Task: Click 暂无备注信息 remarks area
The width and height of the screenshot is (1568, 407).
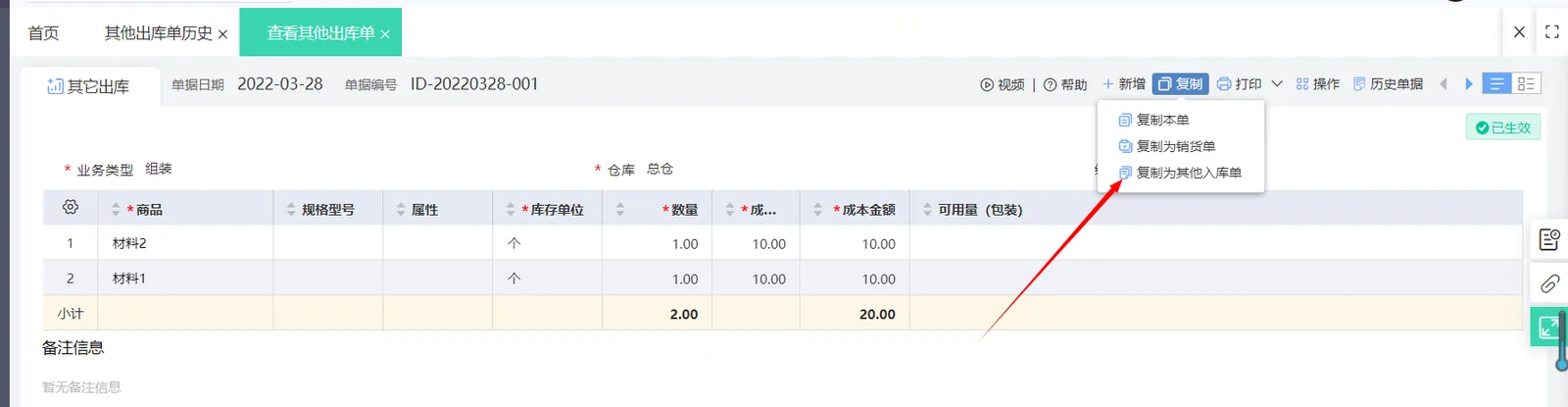Action: click(x=81, y=387)
